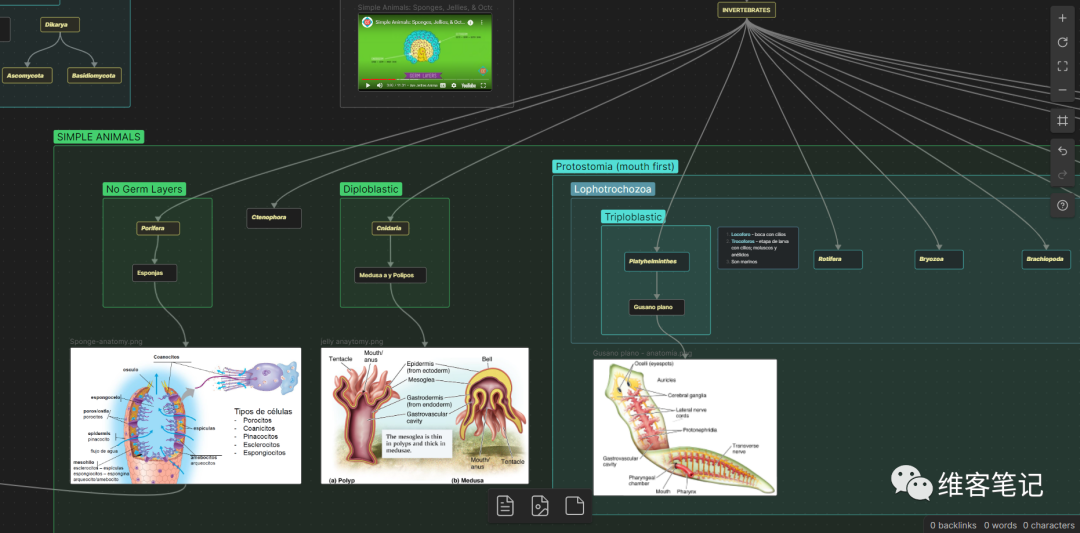The image size is (1080, 533).
Task: Enter fullscreen on the embedded video
Action: (484, 85)
